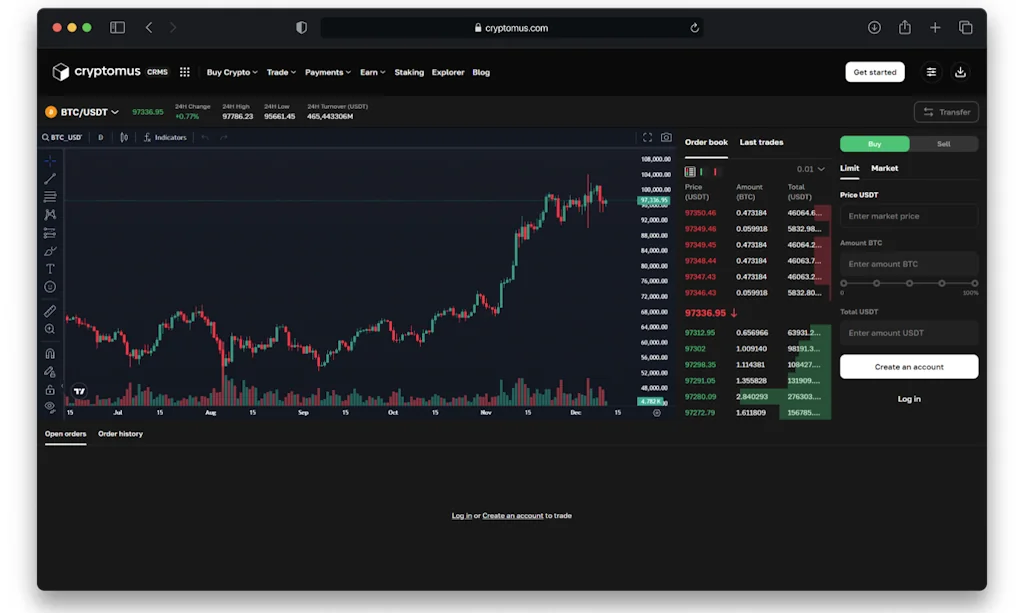Open the Order history tab

120,434
